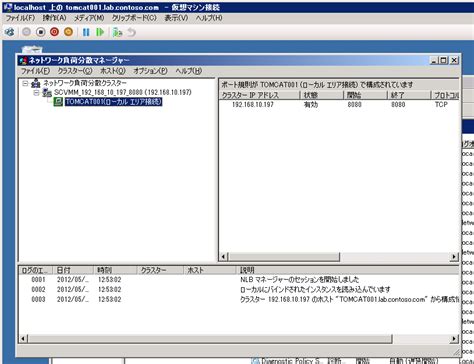Open VM connection クリップボード(C) menu
Screen dimensions: 474x364
pos(134,18)
